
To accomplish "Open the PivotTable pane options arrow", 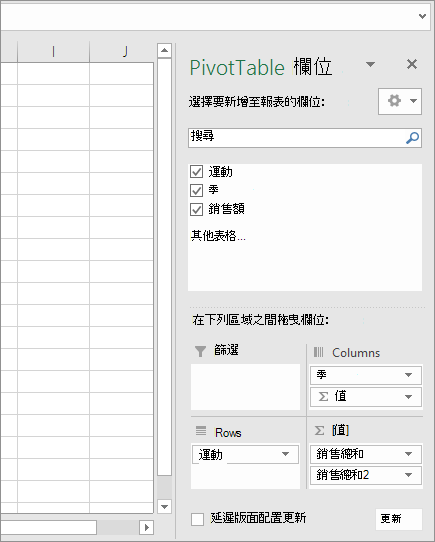I will click(370, 64).
